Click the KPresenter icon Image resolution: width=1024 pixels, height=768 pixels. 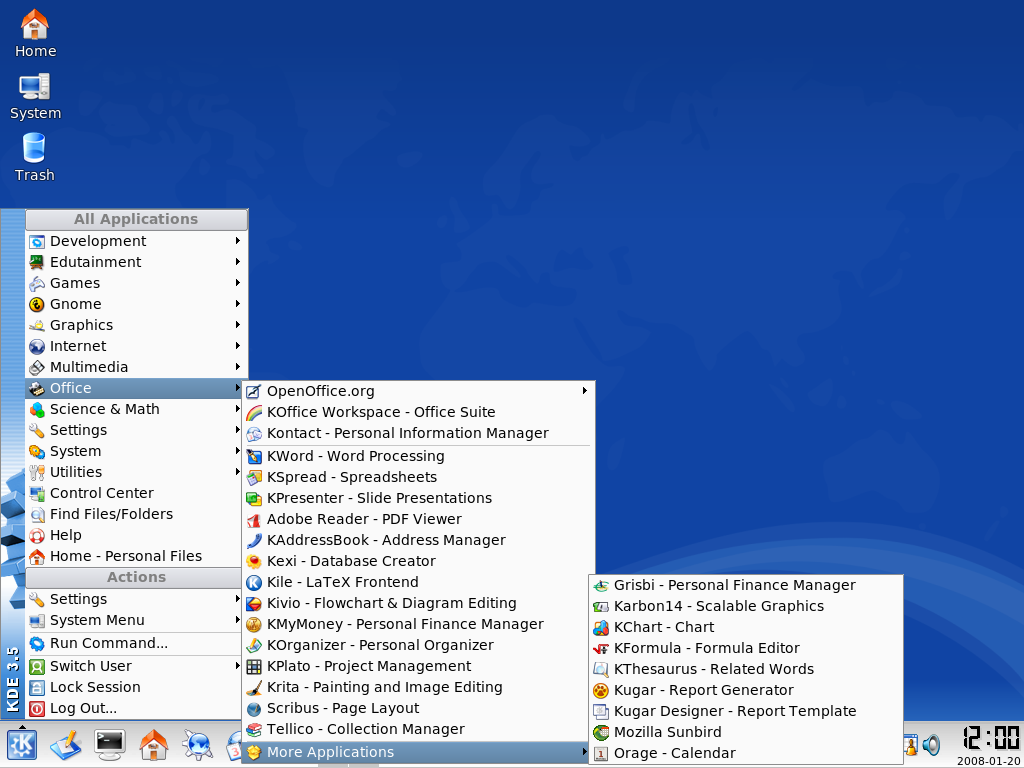coord(254,498)
